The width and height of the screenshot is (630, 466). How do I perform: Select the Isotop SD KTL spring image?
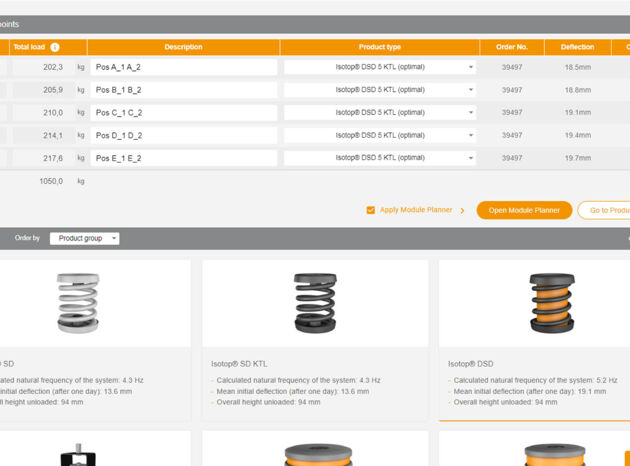(315, 303)
